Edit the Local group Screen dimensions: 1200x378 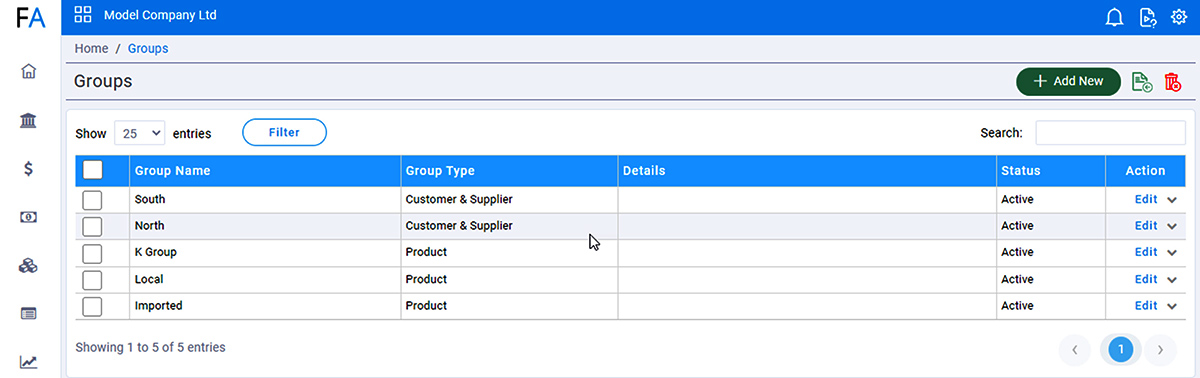1146,280
